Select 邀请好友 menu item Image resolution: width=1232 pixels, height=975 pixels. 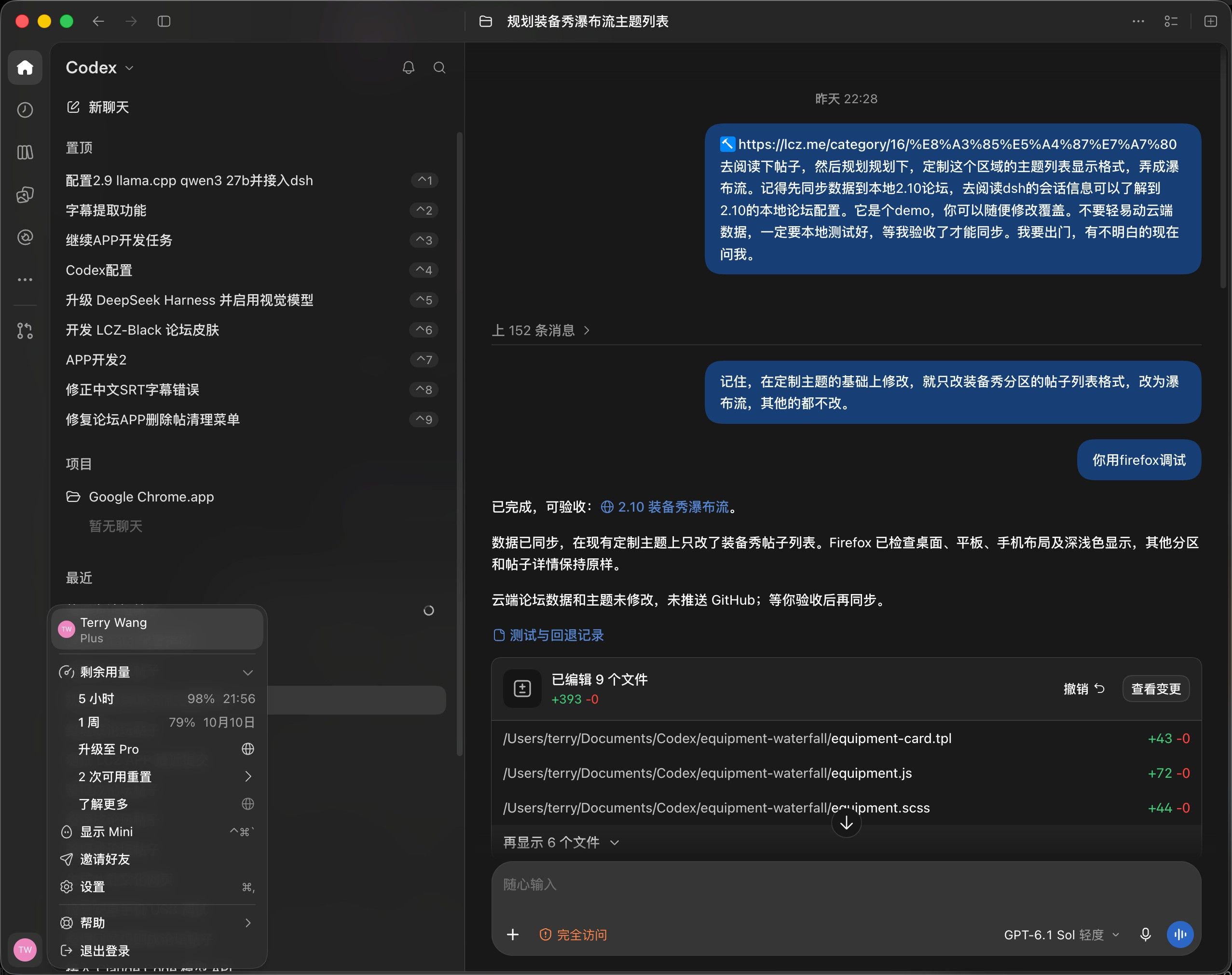click(x=157, y=859)
